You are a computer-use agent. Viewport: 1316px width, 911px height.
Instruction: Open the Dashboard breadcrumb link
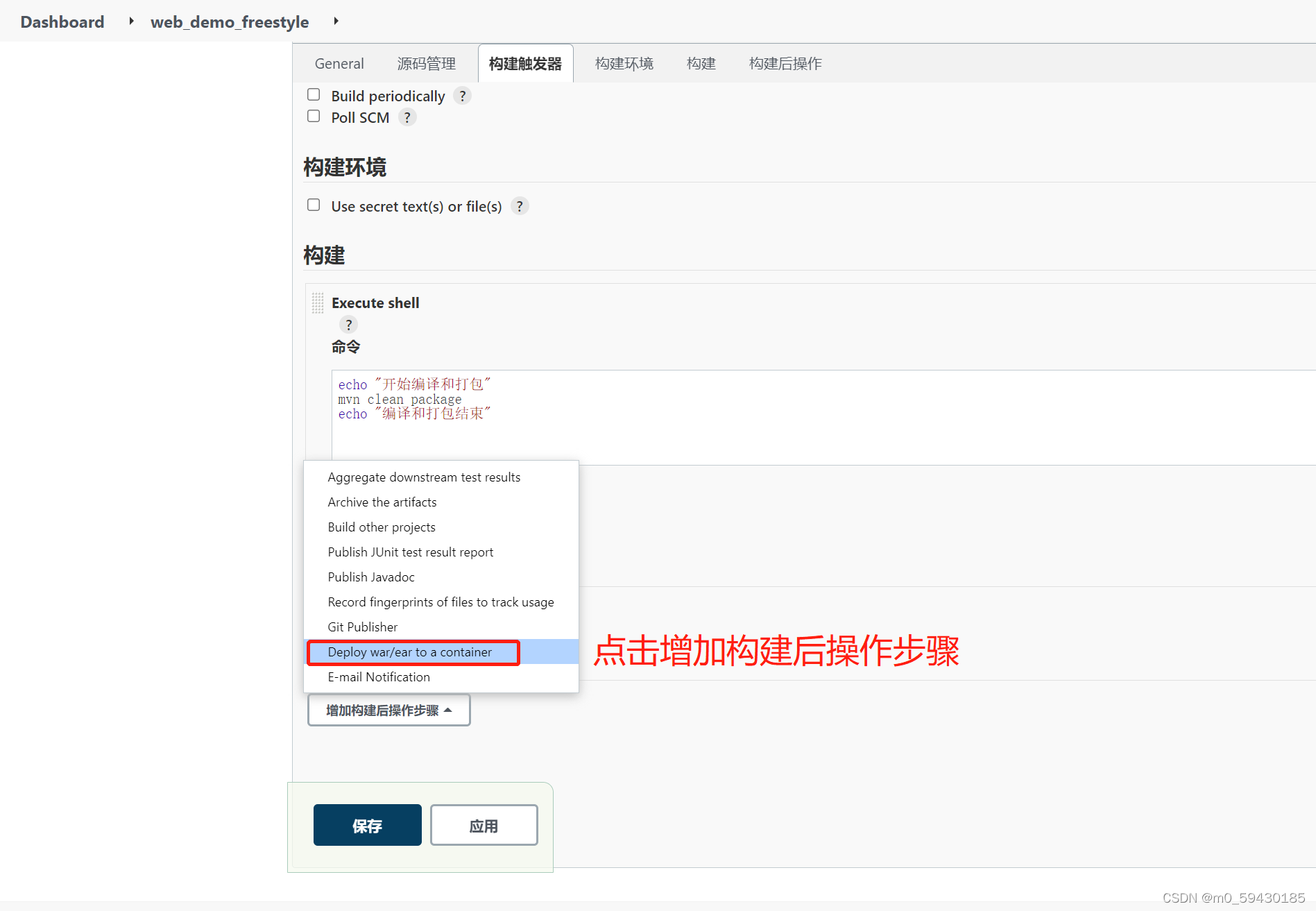coord(62,22)
